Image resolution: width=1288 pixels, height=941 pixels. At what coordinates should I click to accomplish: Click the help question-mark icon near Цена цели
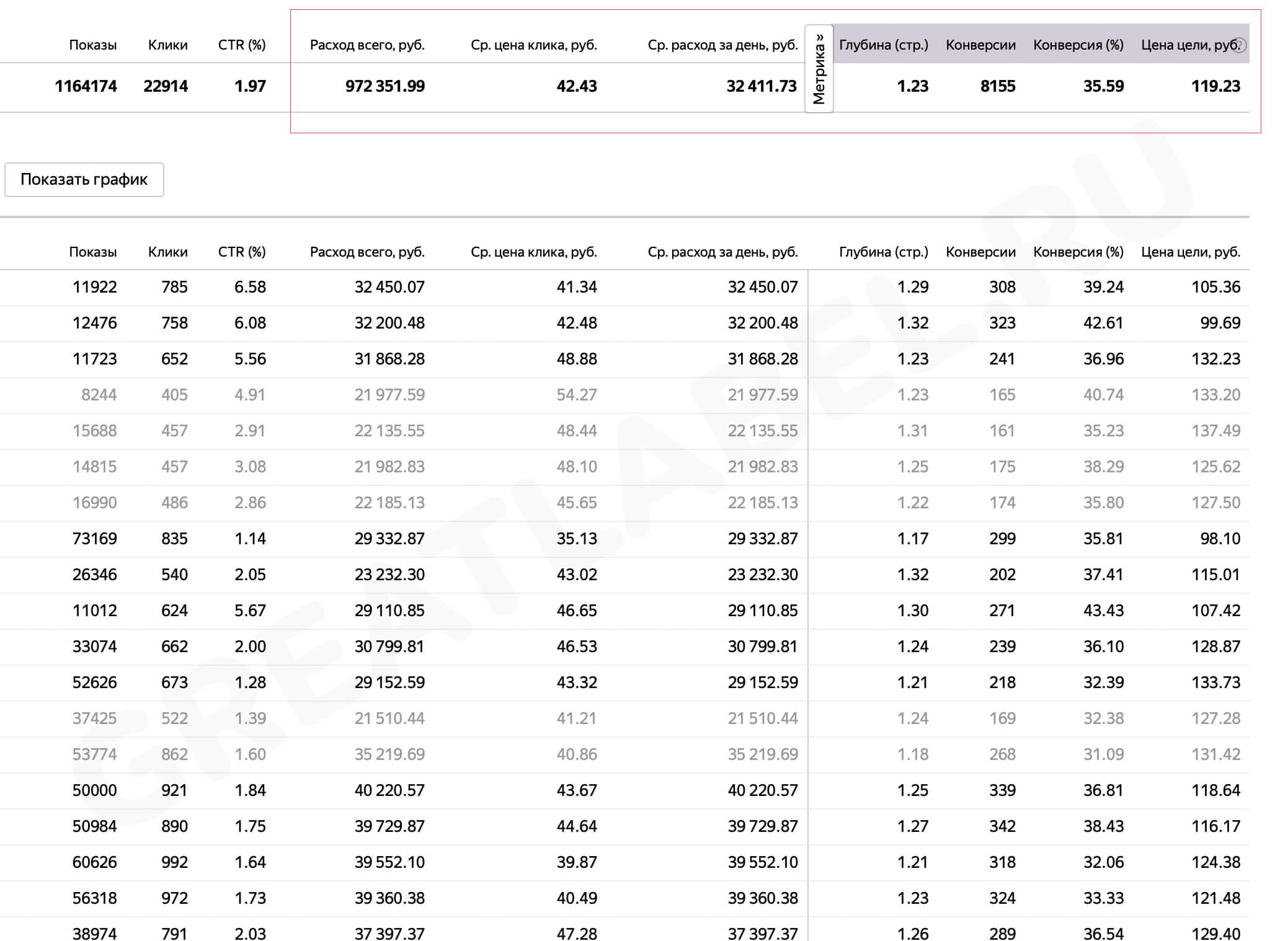(x=1238, y=45)
